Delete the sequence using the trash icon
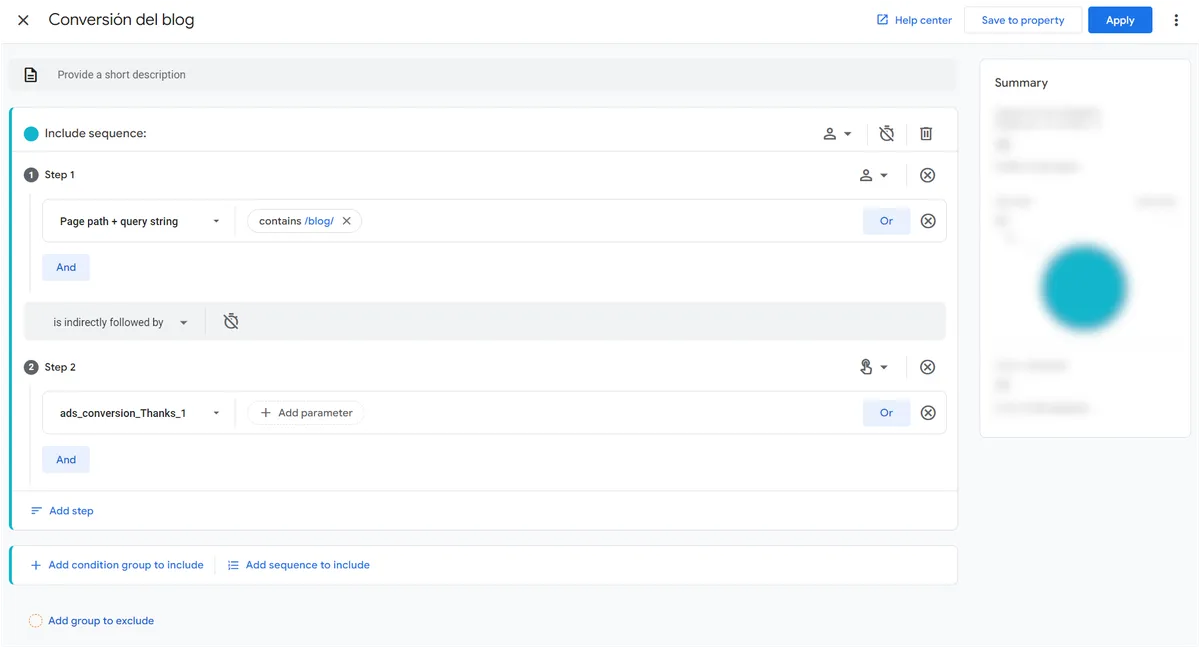The image size is (1200, 648). [x=926, y=132]
